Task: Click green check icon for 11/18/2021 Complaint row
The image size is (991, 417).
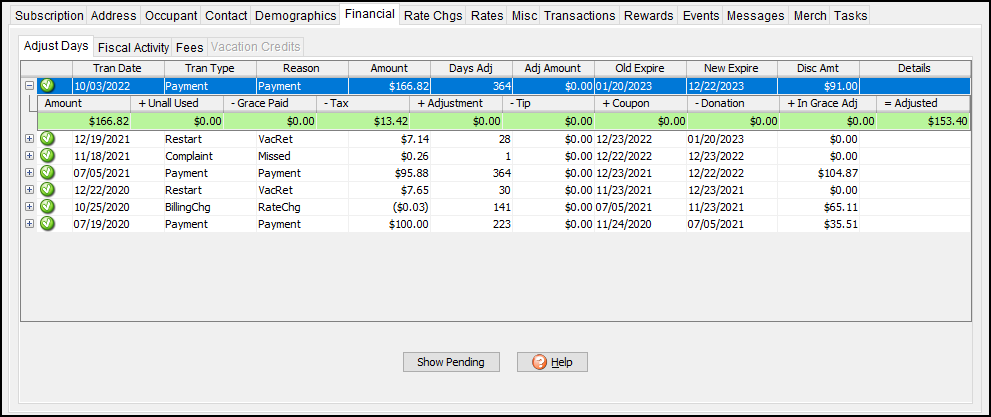Action: 46,156
